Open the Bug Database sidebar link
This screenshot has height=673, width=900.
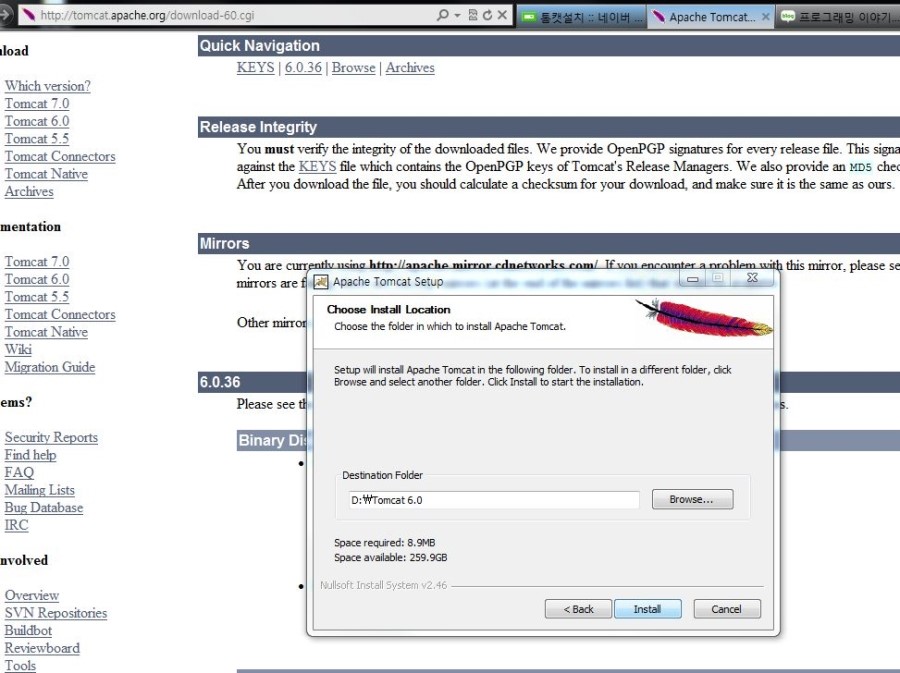(44, 508)
